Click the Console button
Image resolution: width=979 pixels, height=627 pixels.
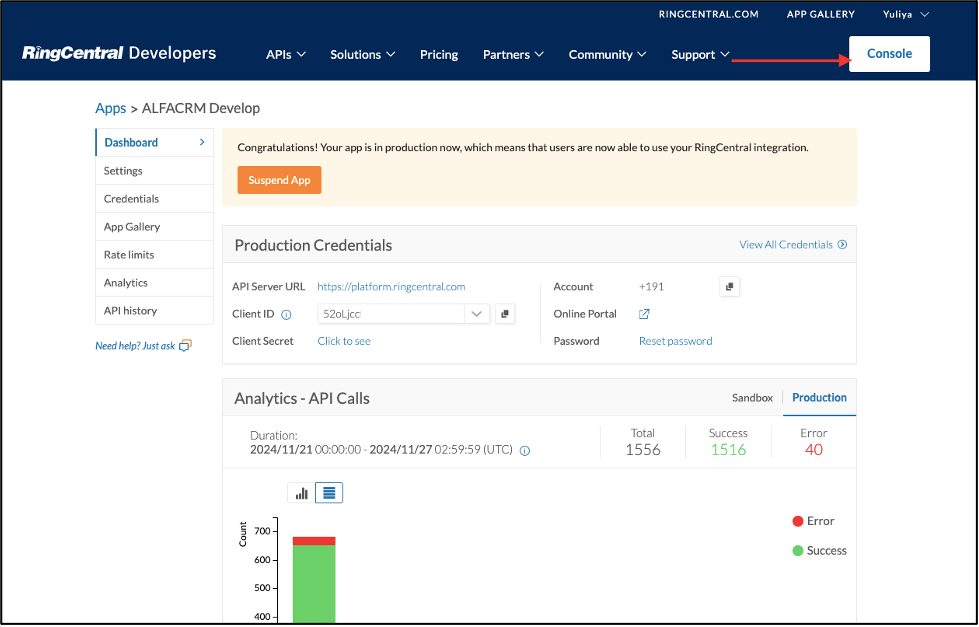[x=889, y=54]
